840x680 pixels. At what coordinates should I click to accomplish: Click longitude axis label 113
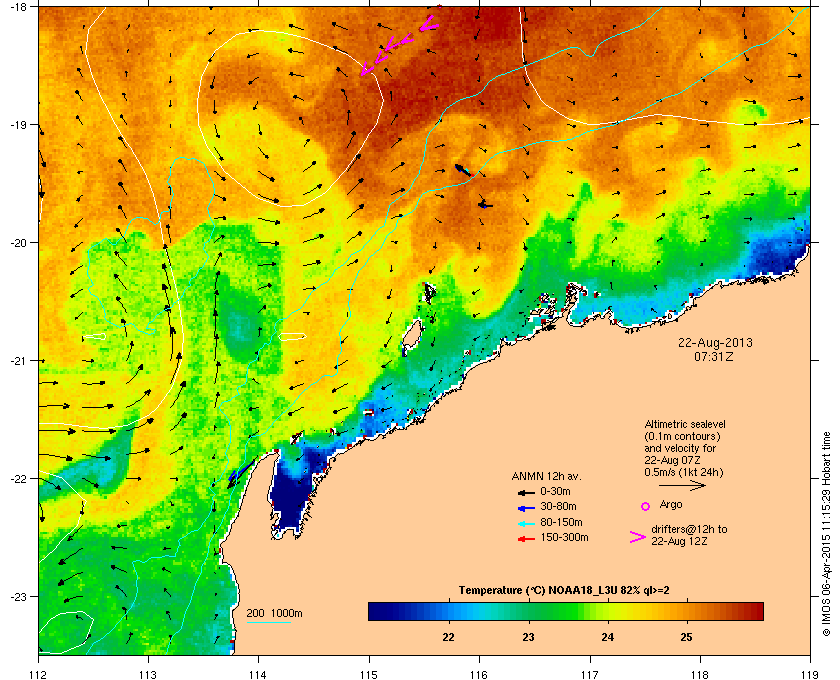148,674
